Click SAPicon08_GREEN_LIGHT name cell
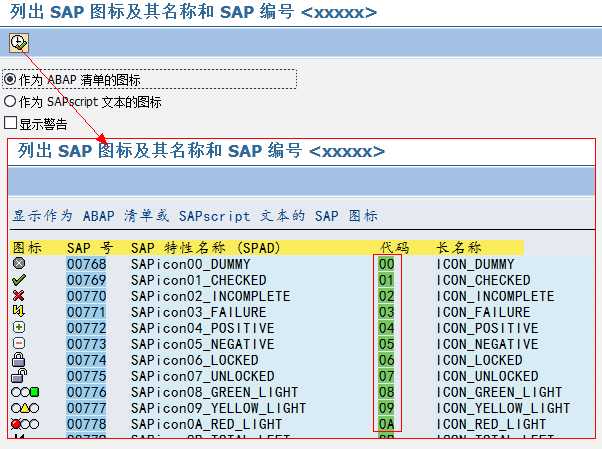This screenshot has width=602, height=449. [x=214, y=392]
